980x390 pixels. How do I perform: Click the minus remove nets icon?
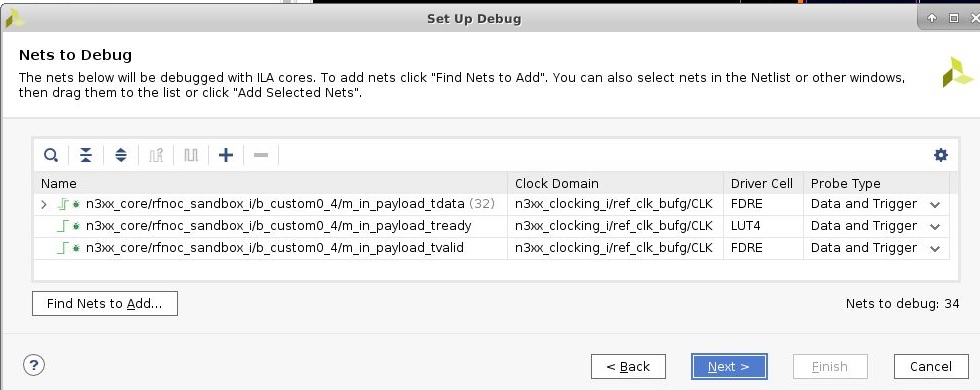tap(261, 155)
